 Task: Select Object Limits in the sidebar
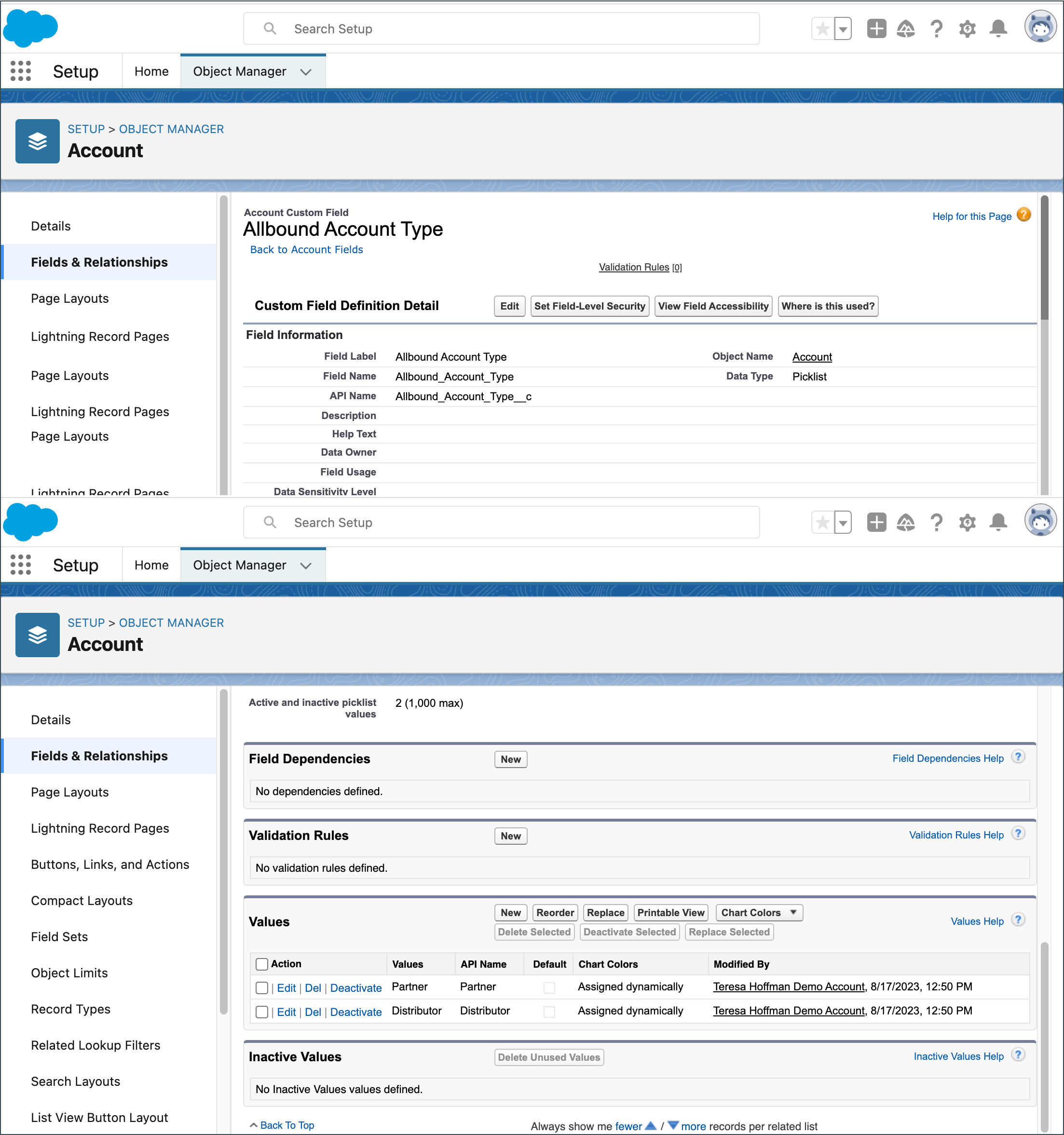pos(69,973)
